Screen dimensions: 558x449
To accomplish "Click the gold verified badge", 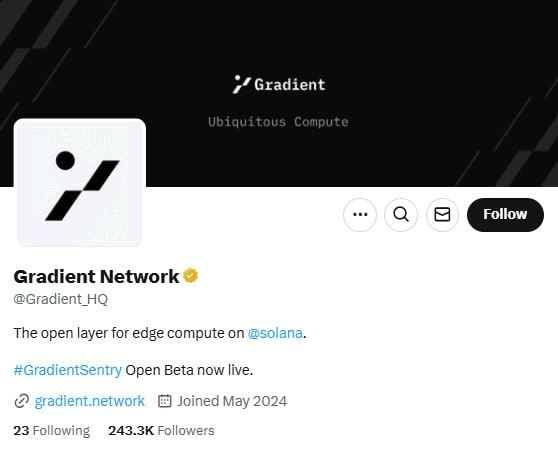I will 191,276.
